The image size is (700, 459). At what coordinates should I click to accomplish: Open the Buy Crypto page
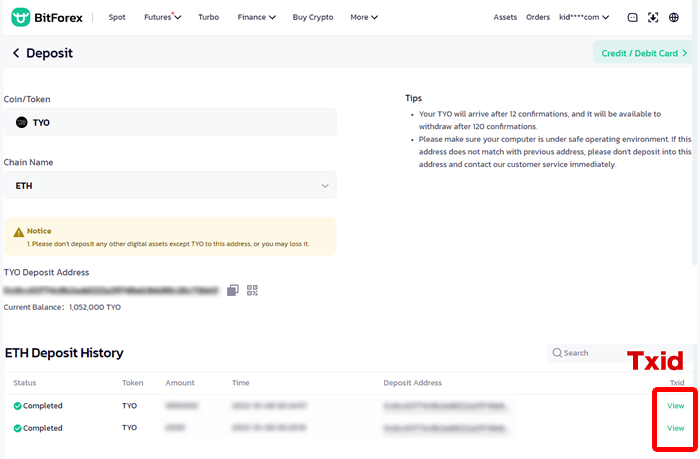[313, 17]
